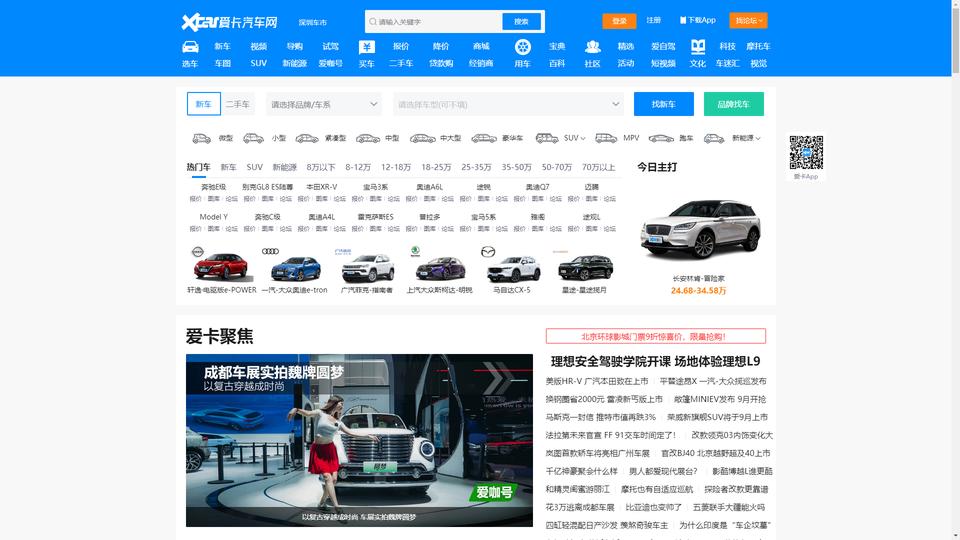
Task: Click the Nissan logo above 轩逸
Action: tap(198, 252)
